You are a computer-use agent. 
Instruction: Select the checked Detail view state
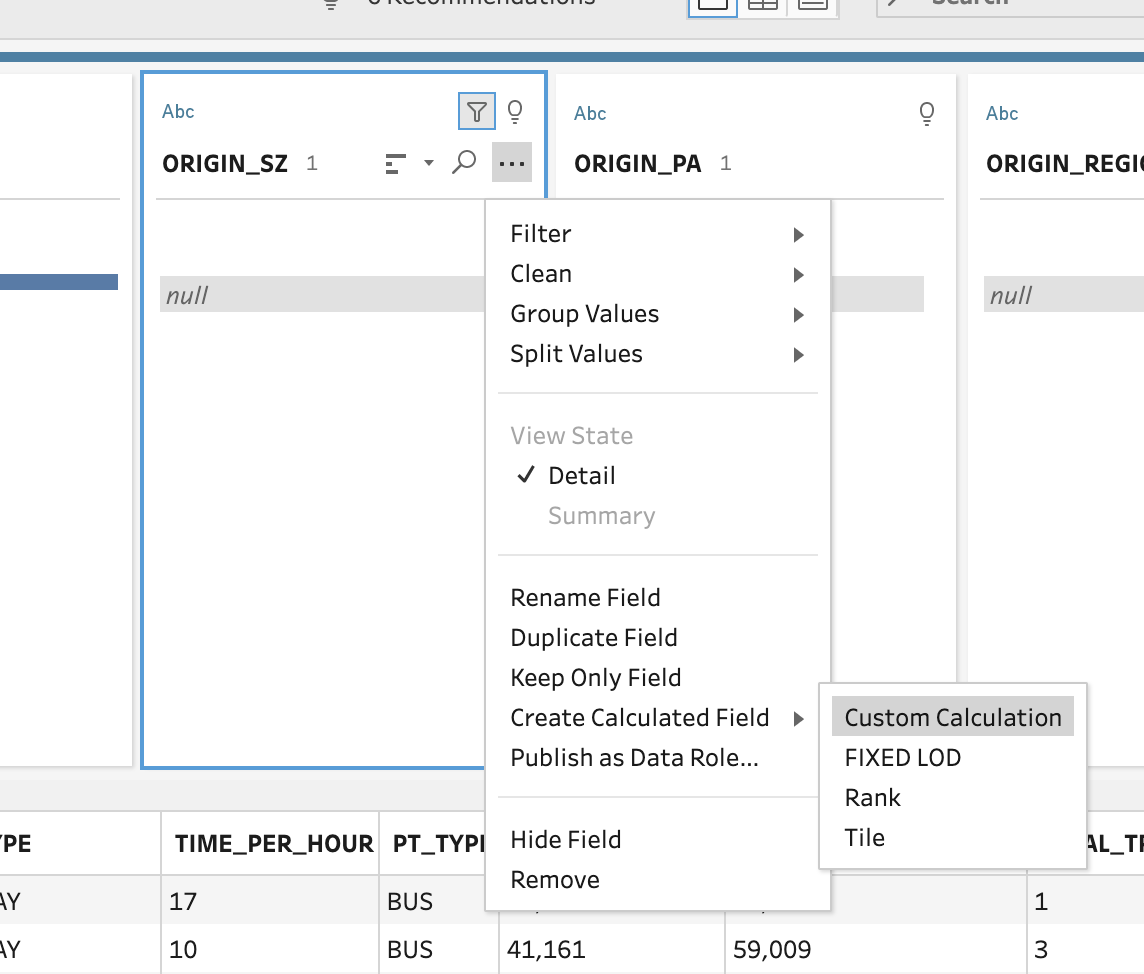581,476
